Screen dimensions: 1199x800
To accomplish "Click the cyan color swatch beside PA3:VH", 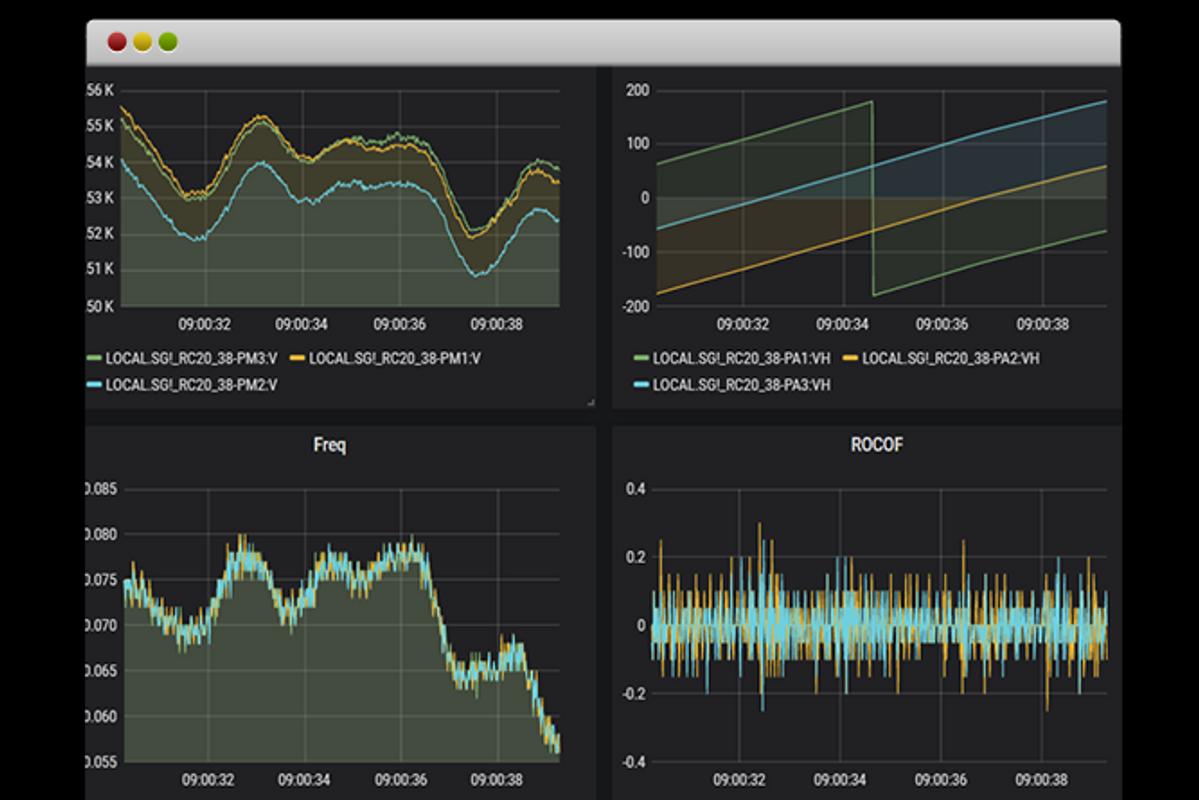I will click(641, 385).
